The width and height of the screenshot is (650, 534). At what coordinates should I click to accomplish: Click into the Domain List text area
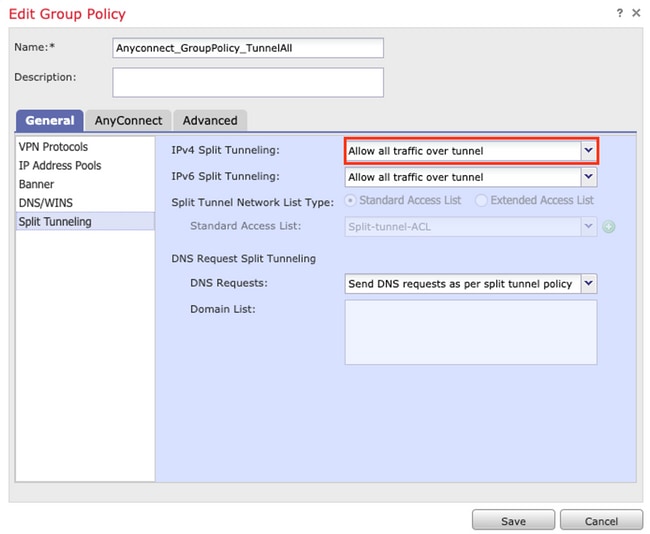point(471,333)
